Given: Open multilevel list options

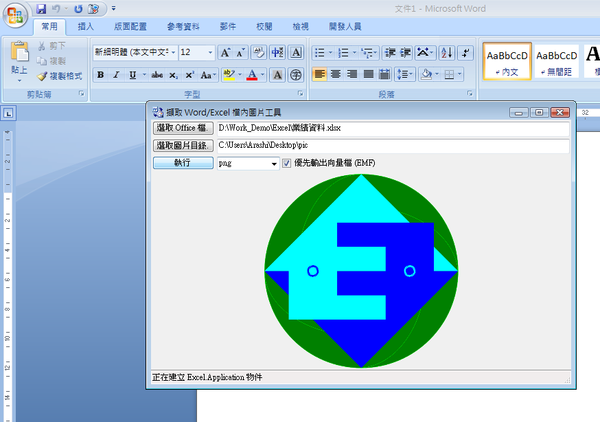Looking at the screenshot, I should 369,53.
